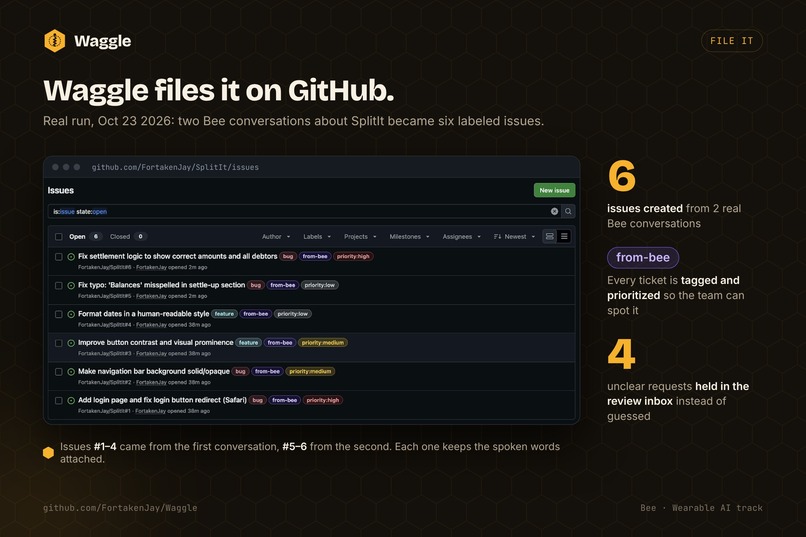Click the Issues heading in the GitHub window
Screen dimensions: 806x537
click(x=61, y=190)
